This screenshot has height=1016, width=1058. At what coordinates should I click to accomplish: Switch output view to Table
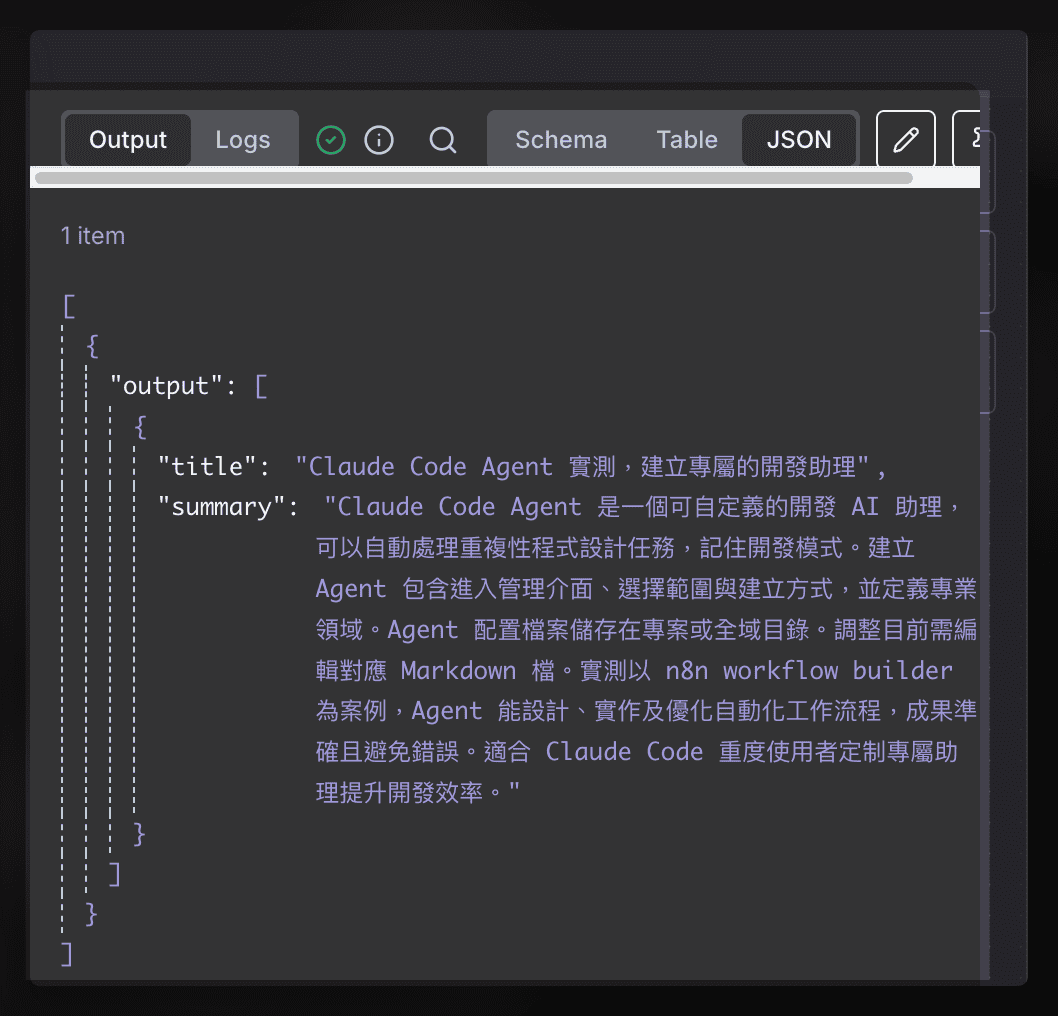click(x=687, y=140)
